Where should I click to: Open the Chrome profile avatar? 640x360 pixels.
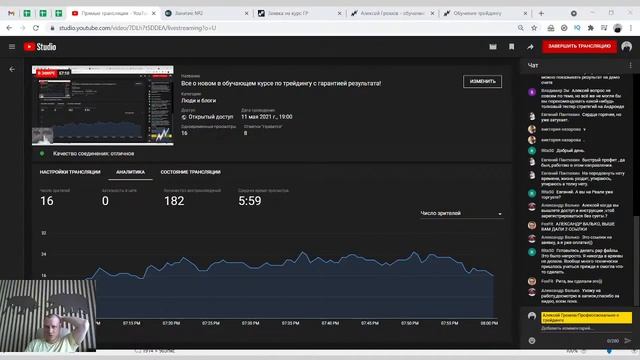point(618,28)
